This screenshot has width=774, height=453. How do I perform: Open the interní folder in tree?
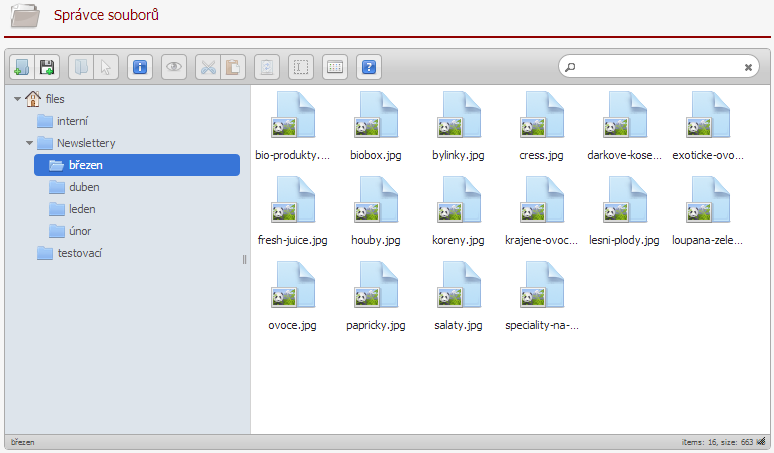pos(63,121)
